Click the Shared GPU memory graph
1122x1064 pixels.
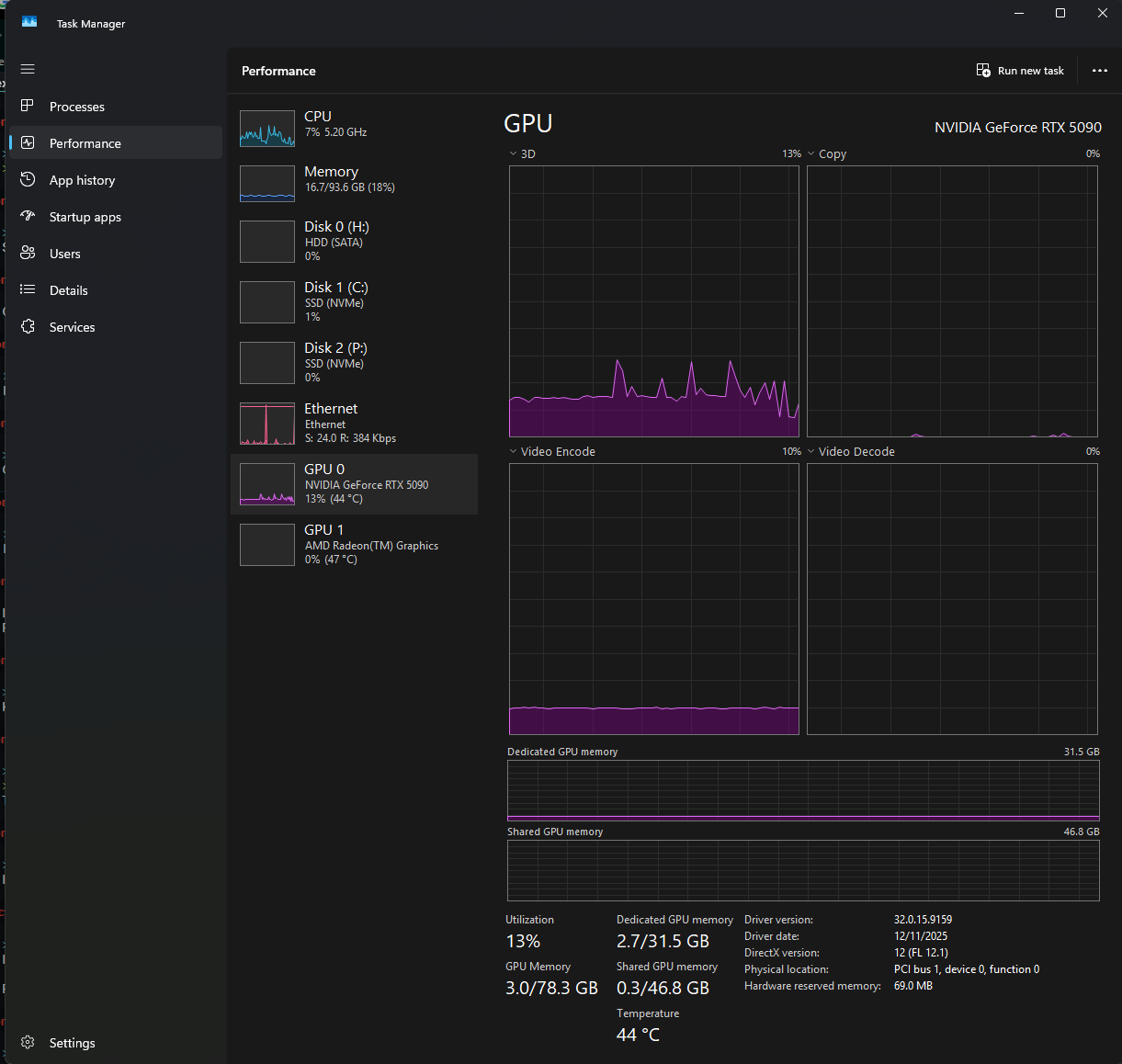click(803, 870)
